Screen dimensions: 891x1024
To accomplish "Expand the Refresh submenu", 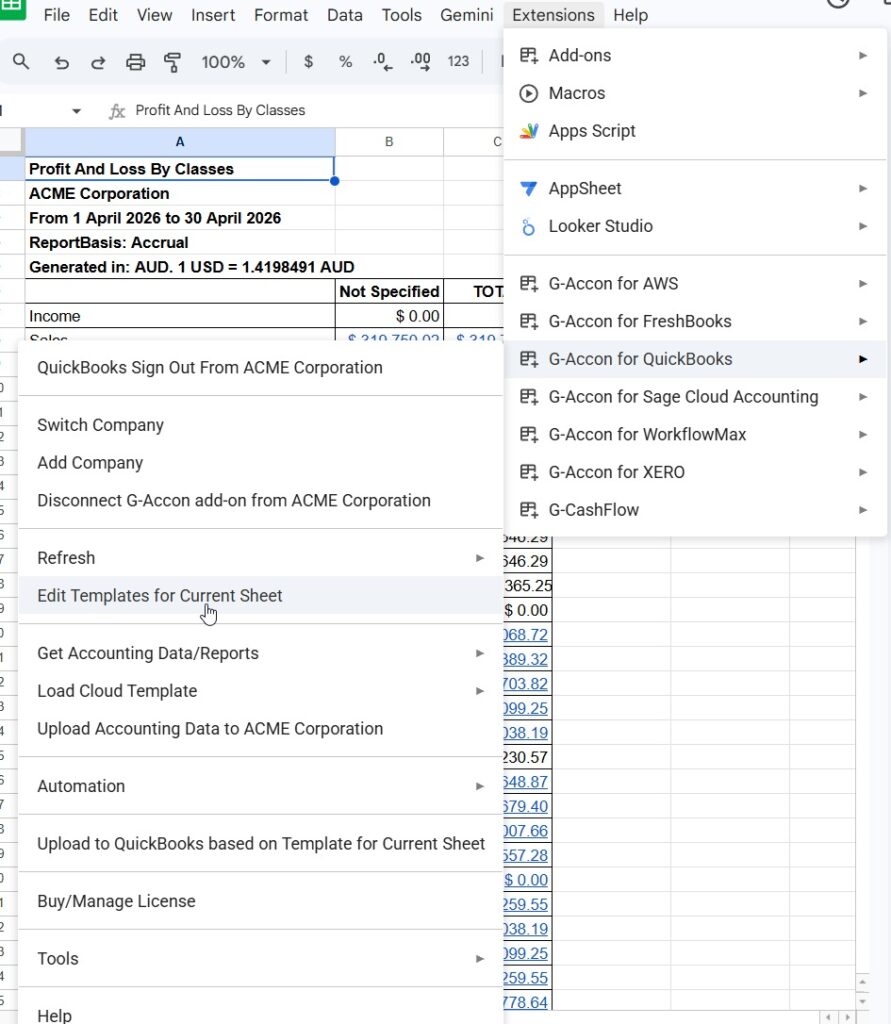I will click(260, 558).
